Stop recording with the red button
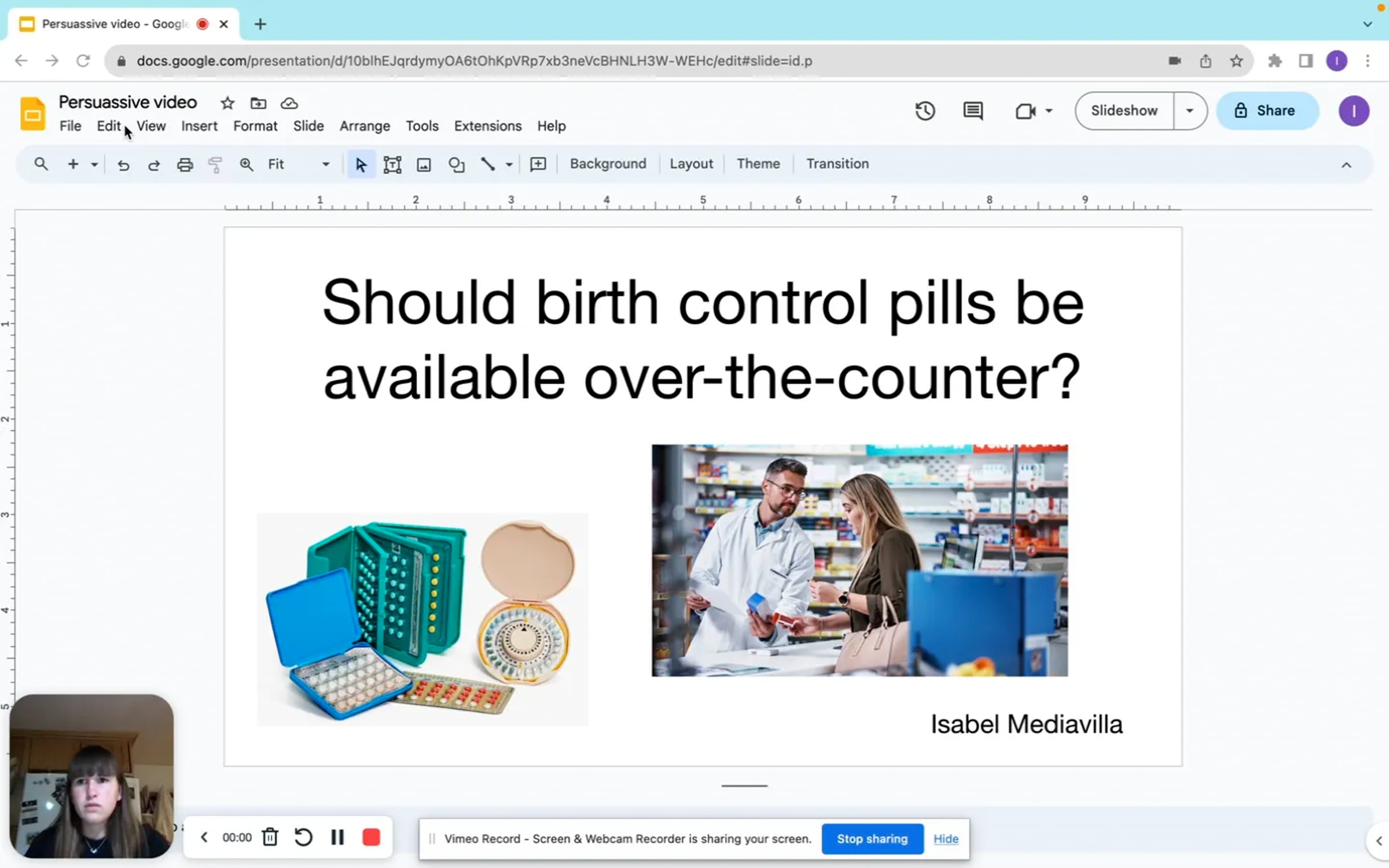The image size is (1389, 868). tap(371, 837)
